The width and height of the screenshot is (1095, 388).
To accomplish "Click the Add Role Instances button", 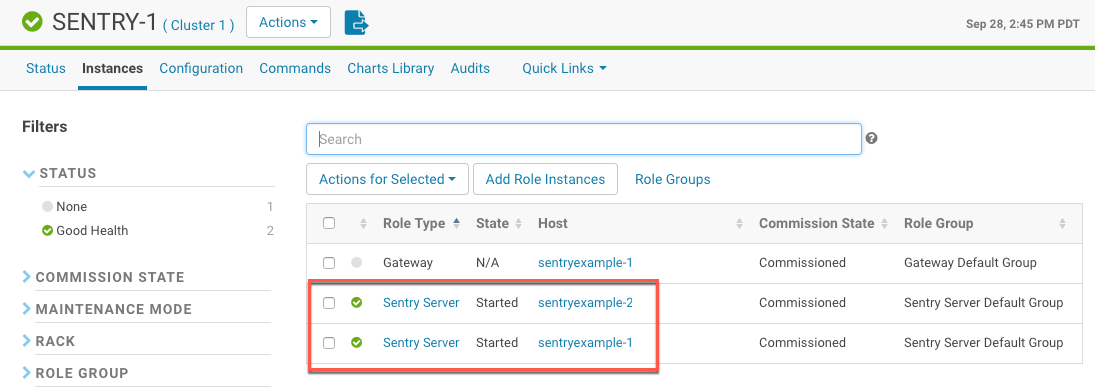I will tap(545, 179).
